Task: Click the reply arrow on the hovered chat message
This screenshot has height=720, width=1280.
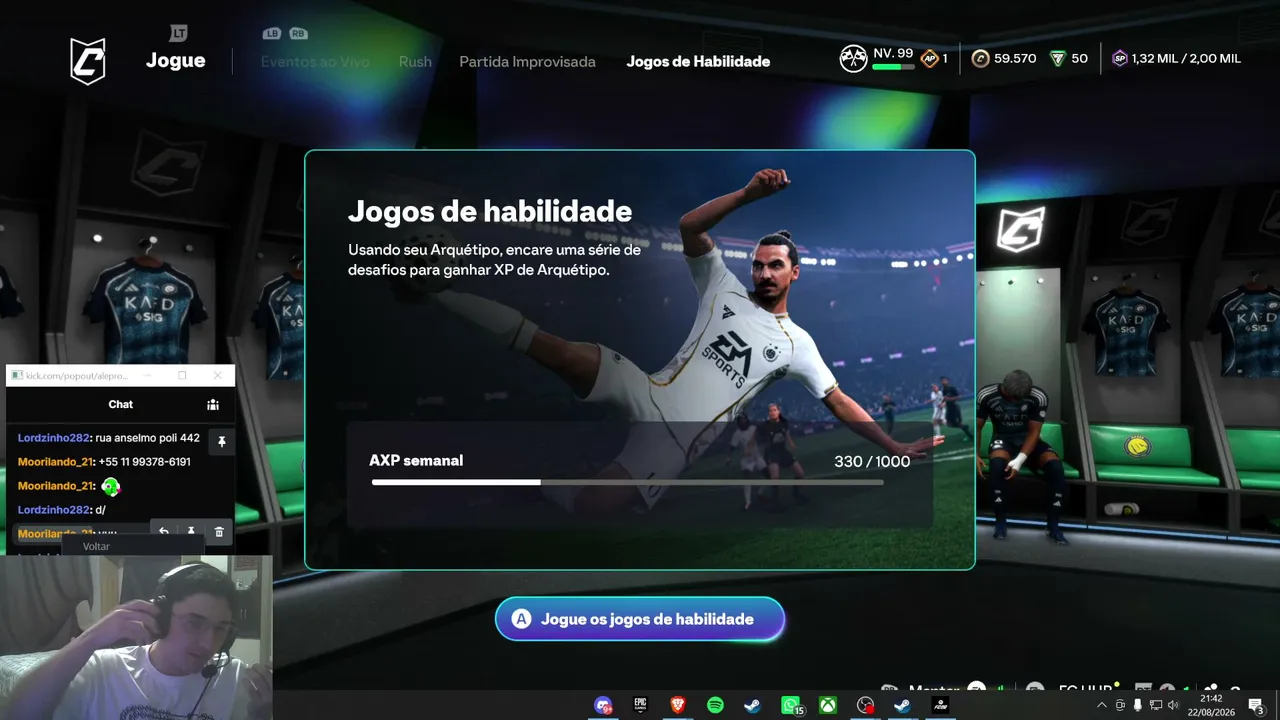Action: click(164, 532)
